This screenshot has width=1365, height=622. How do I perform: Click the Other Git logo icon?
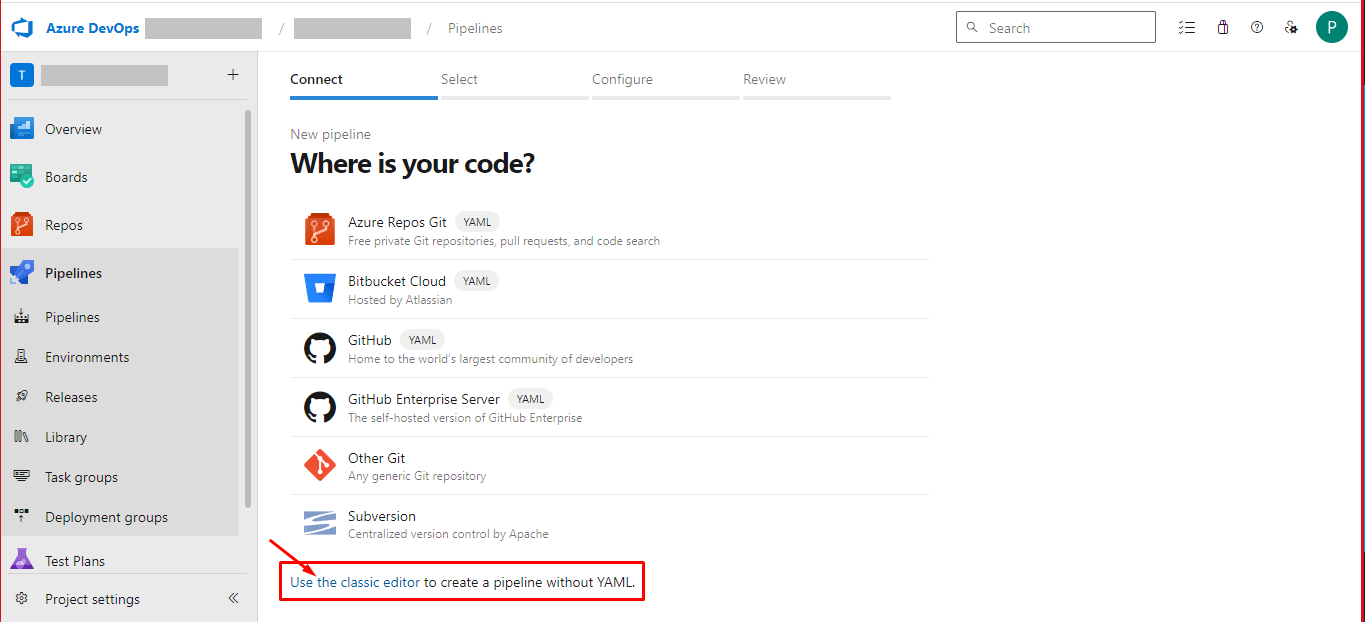(320, 466)
